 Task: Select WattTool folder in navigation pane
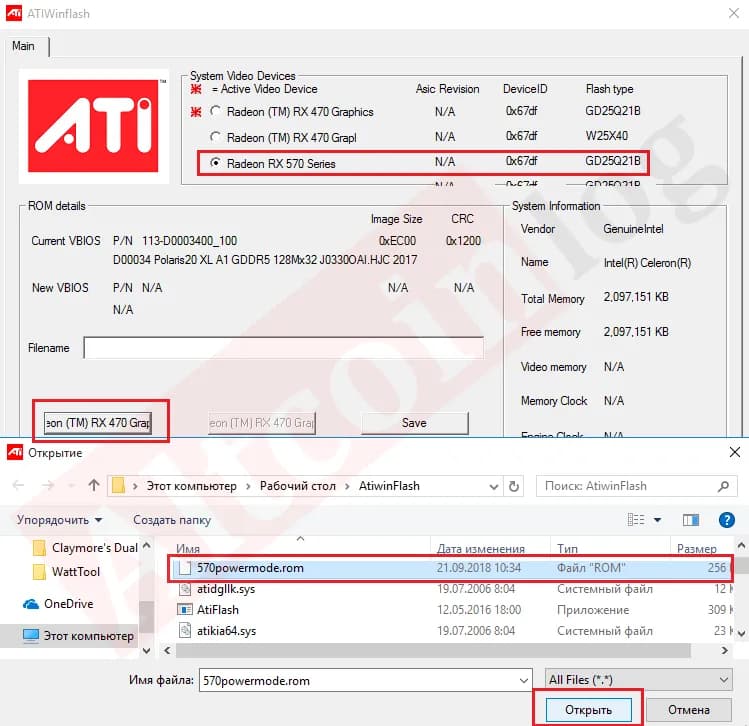pyautogui.click(x=66, y=571)
